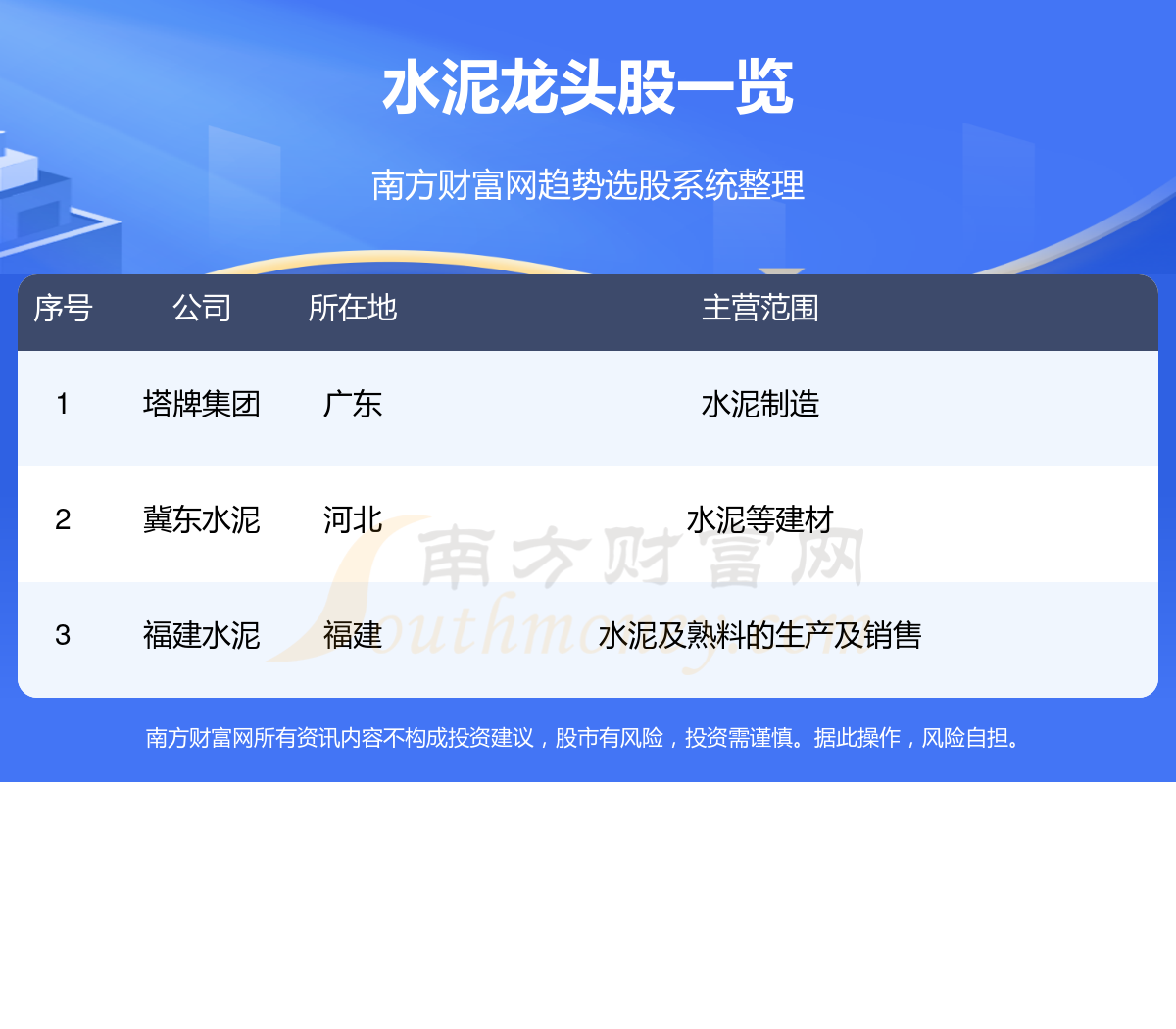The height and width of the screenshot is (1029, 1176).
Task: Click the 所在地 column header
Action: tap(353, 308)
